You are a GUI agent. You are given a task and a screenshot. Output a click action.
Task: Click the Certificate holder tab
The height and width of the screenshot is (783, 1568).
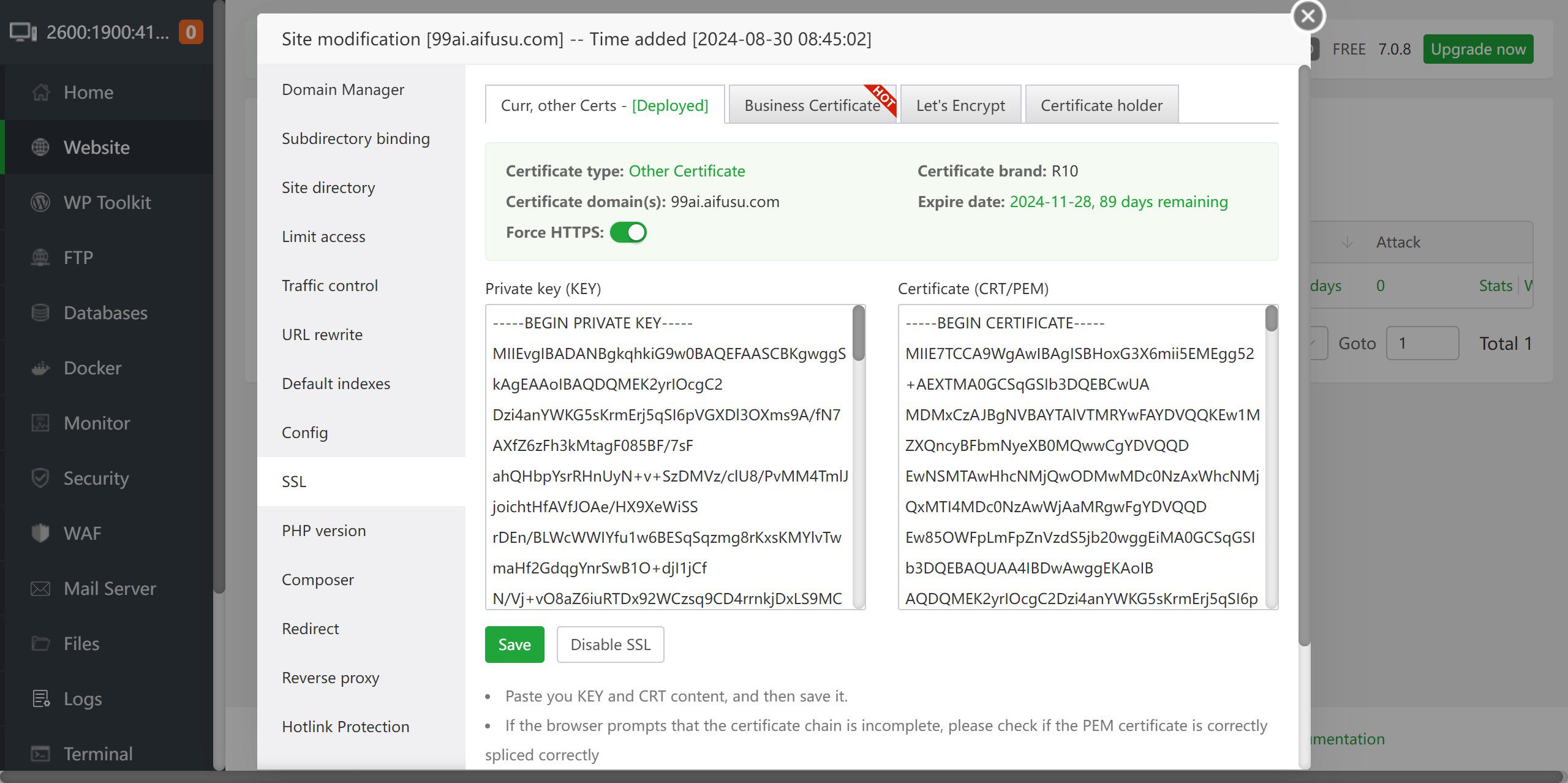(1100, 104)
